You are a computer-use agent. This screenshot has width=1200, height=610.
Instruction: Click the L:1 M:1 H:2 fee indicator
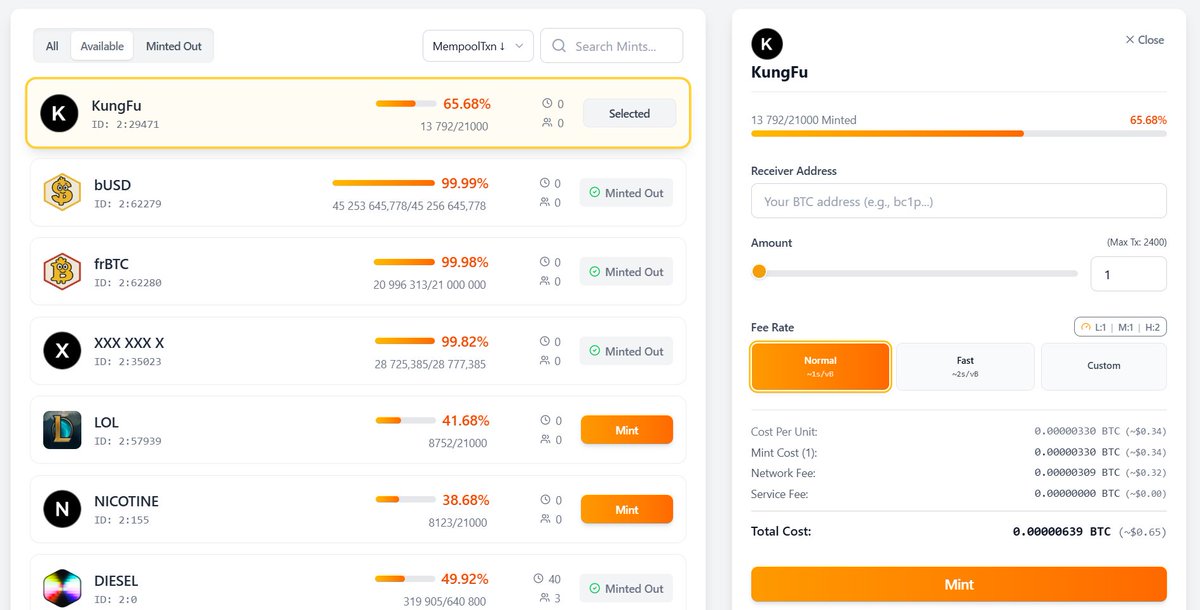click(x=1120, y=327)
